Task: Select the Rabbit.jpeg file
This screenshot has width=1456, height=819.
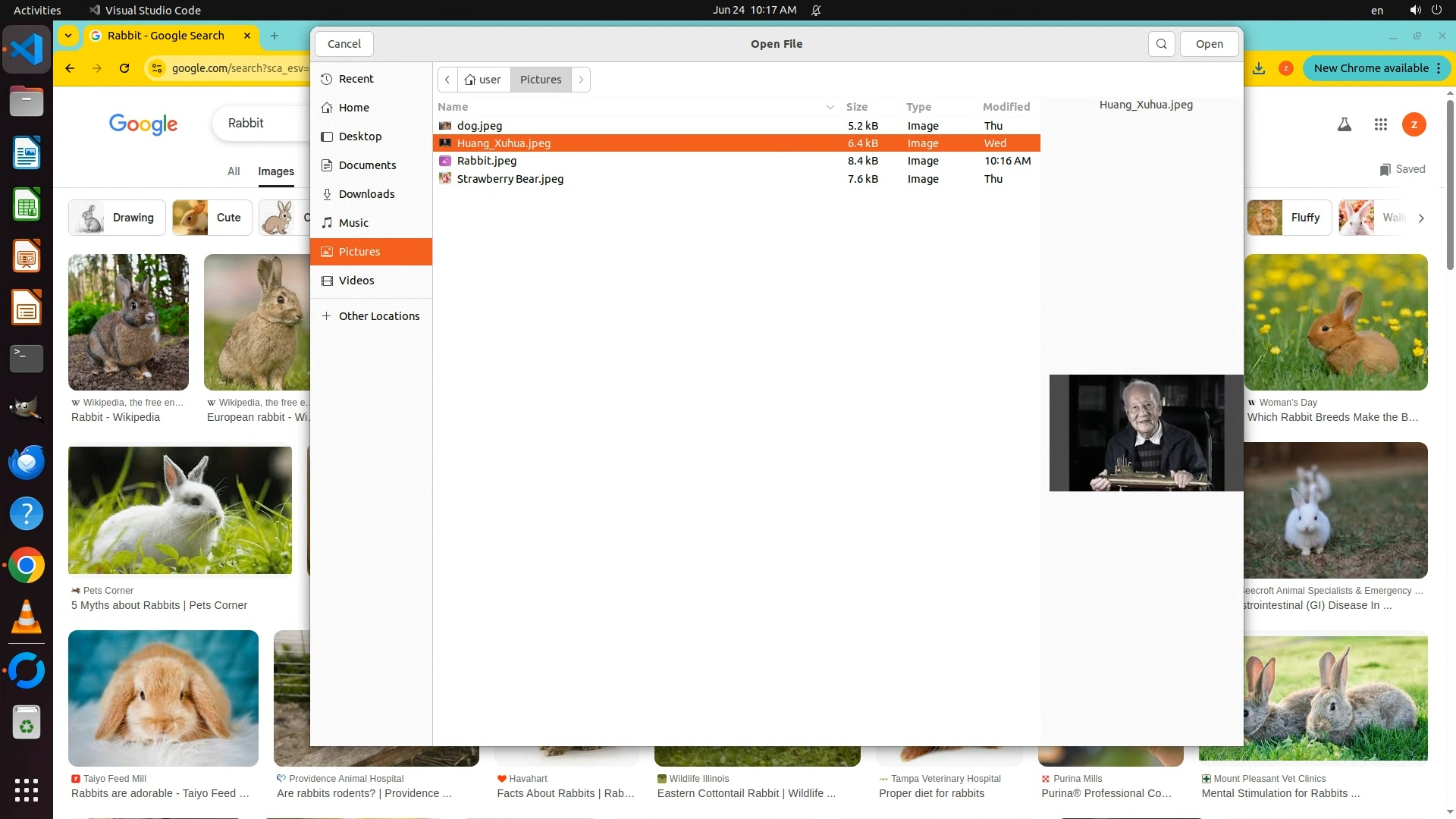Action: (487, 161)
